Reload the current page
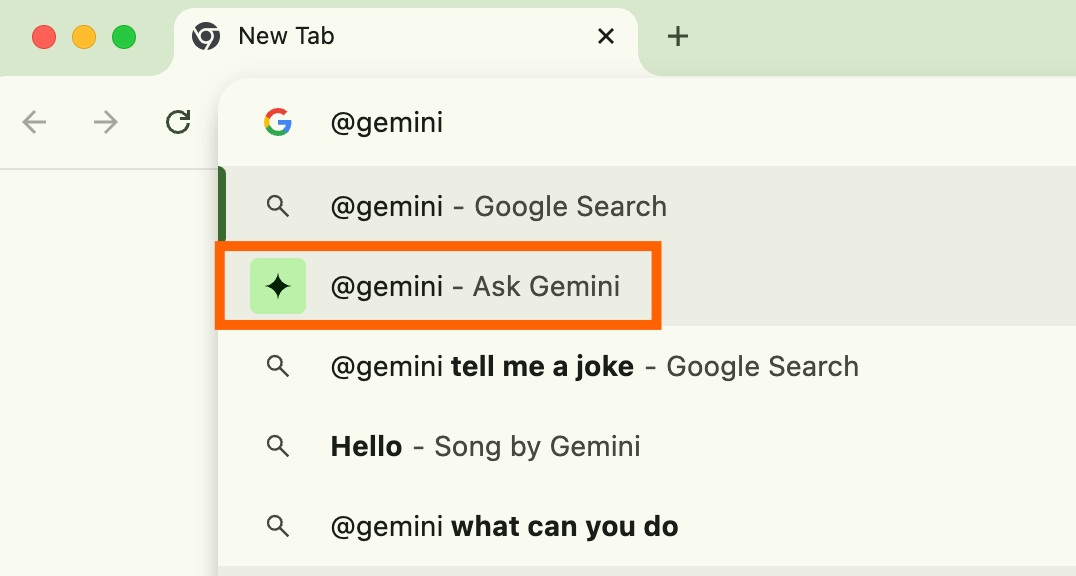 point(178,123)
